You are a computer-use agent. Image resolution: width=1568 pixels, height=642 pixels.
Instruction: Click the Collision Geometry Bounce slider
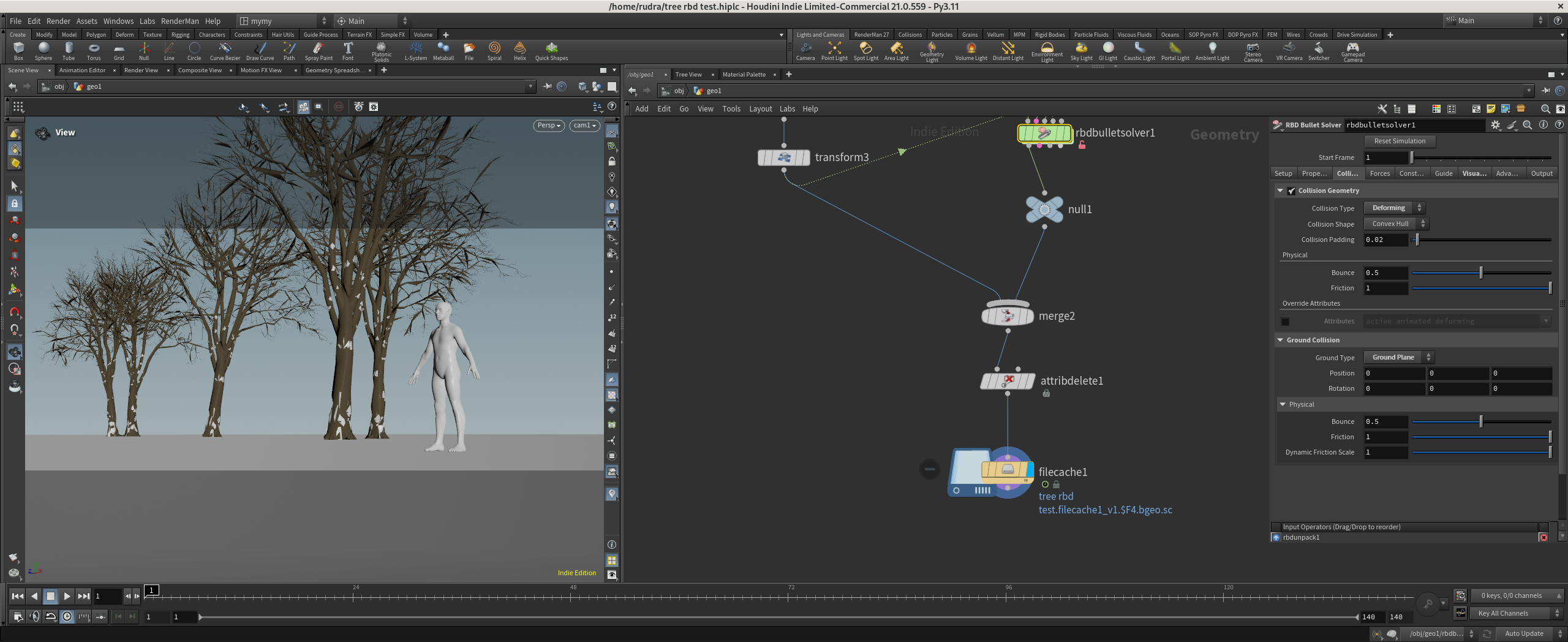[x=1480, y=273]
